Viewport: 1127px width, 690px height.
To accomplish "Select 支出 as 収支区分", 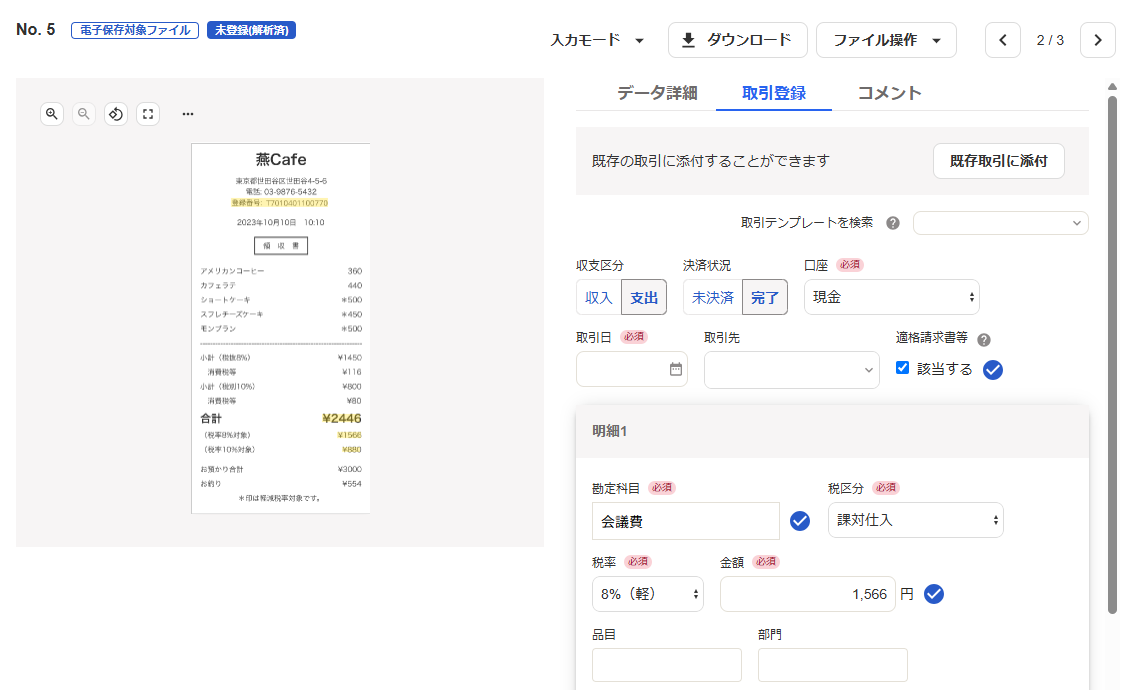I will 644,297.
